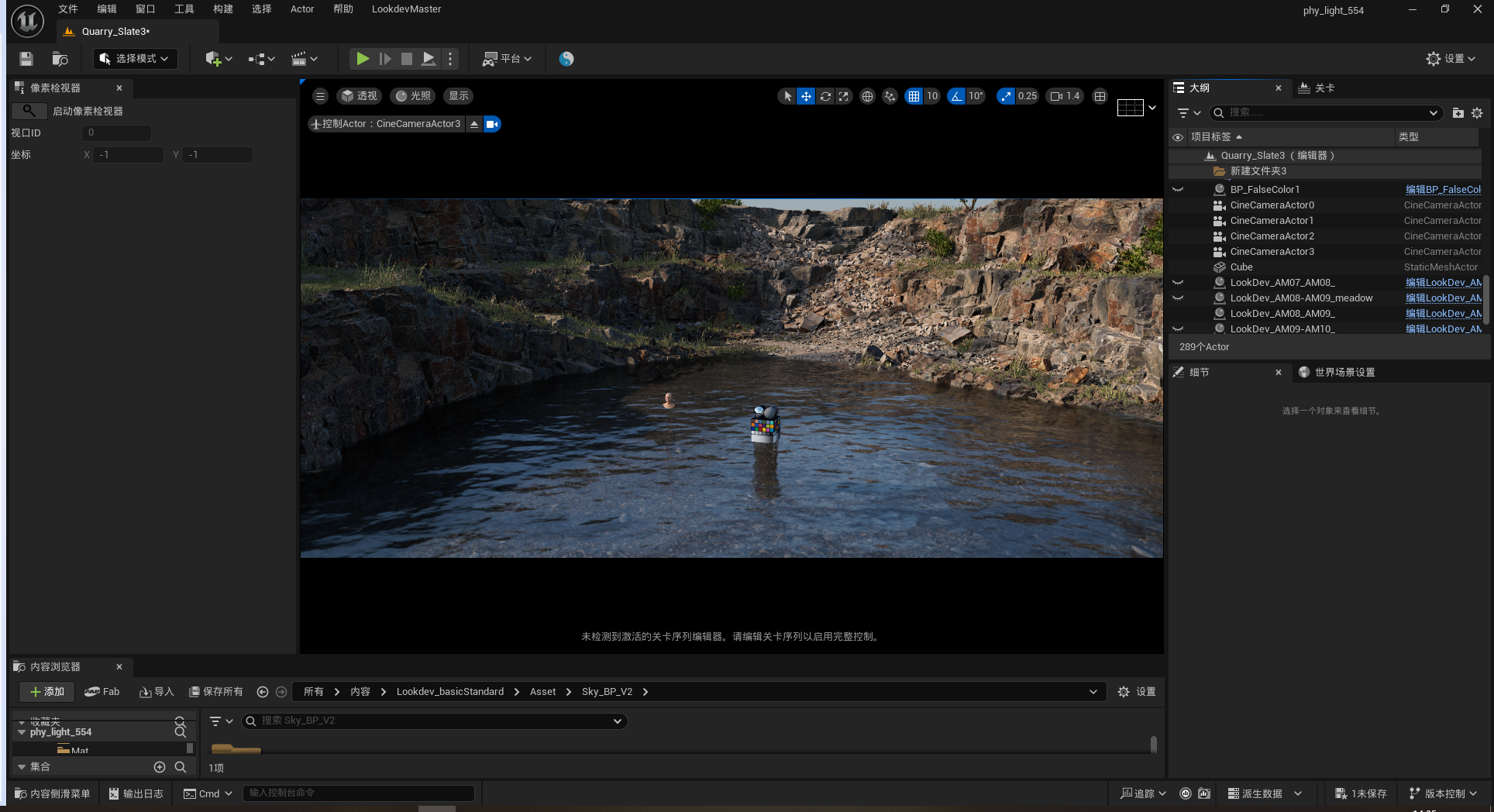
Task: Click the green Play button in toolbar
Action: pos(362,59)
